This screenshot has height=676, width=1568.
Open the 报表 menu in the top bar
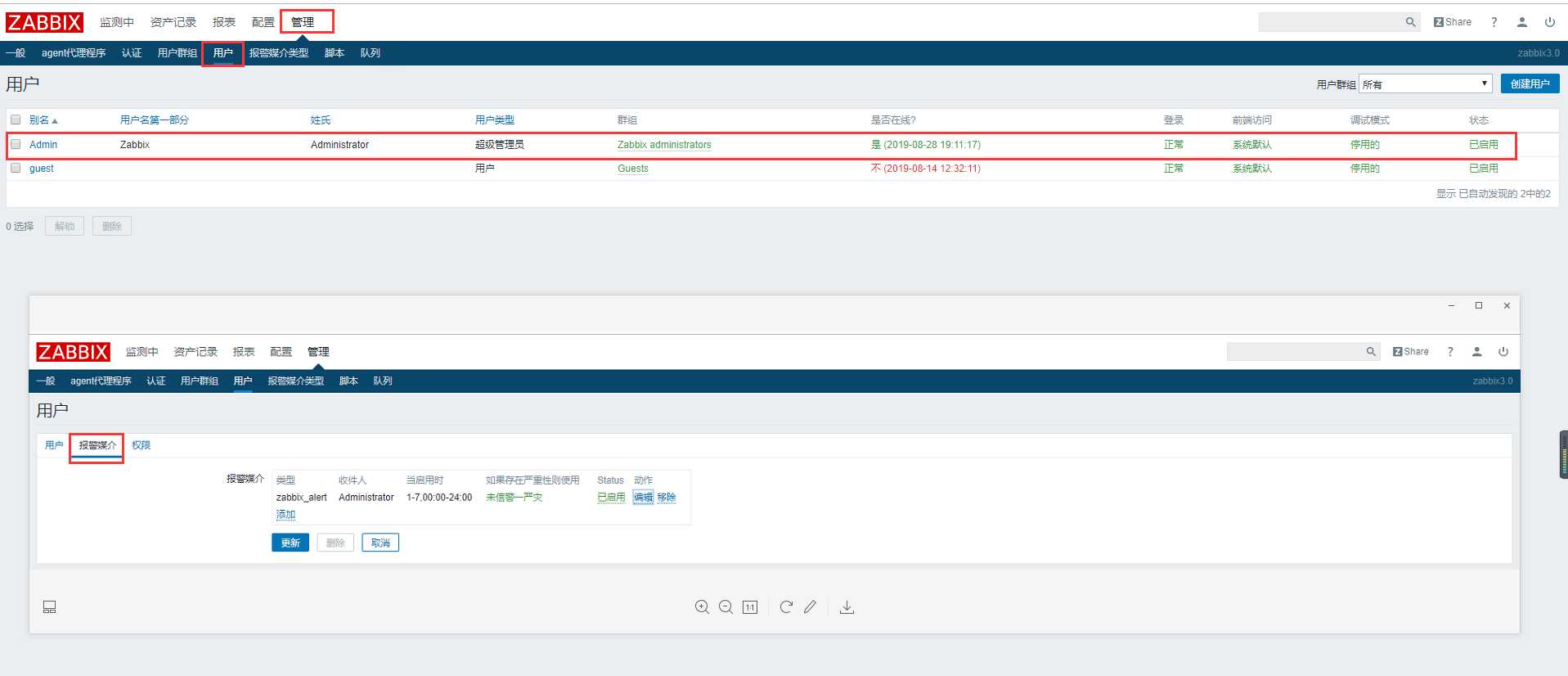point(224,22)
